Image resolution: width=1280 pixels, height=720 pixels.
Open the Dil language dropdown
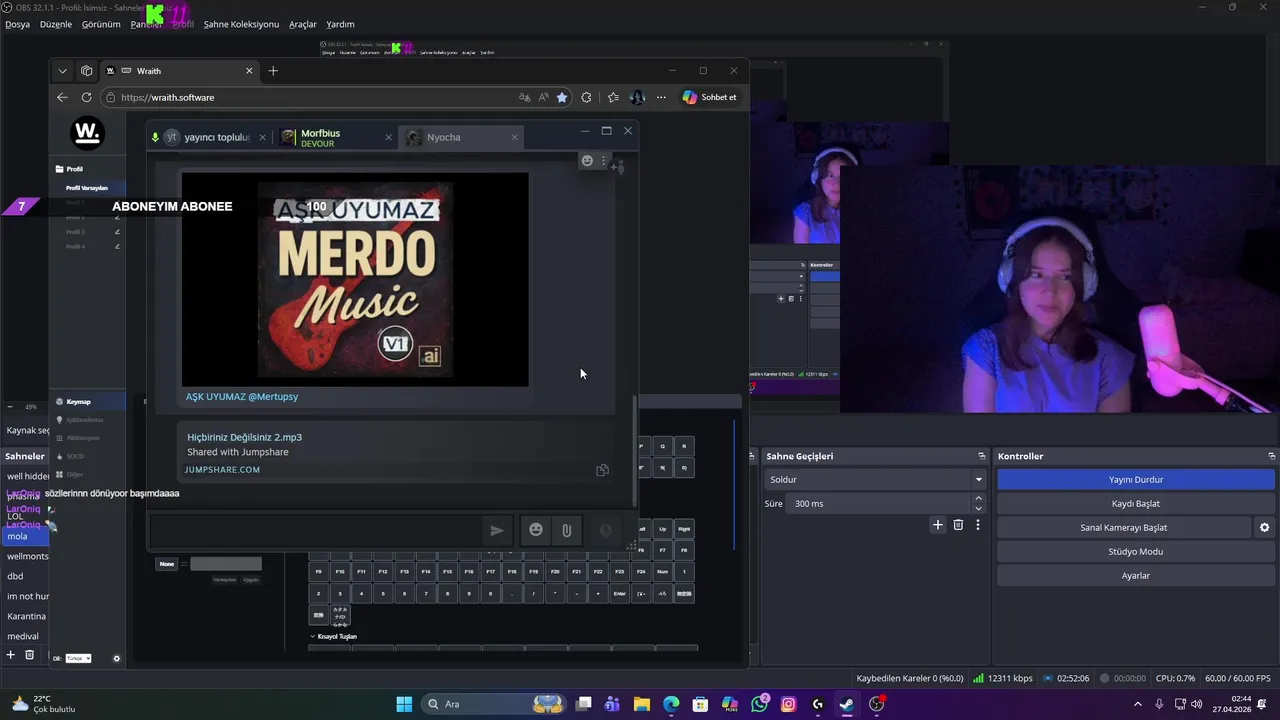[78, 658]
